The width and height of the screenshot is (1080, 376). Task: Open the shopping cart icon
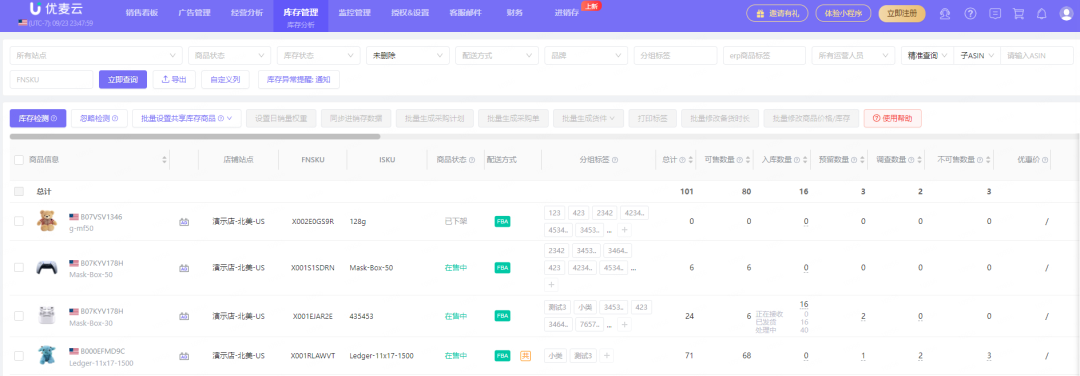[x=1019, y=13]
